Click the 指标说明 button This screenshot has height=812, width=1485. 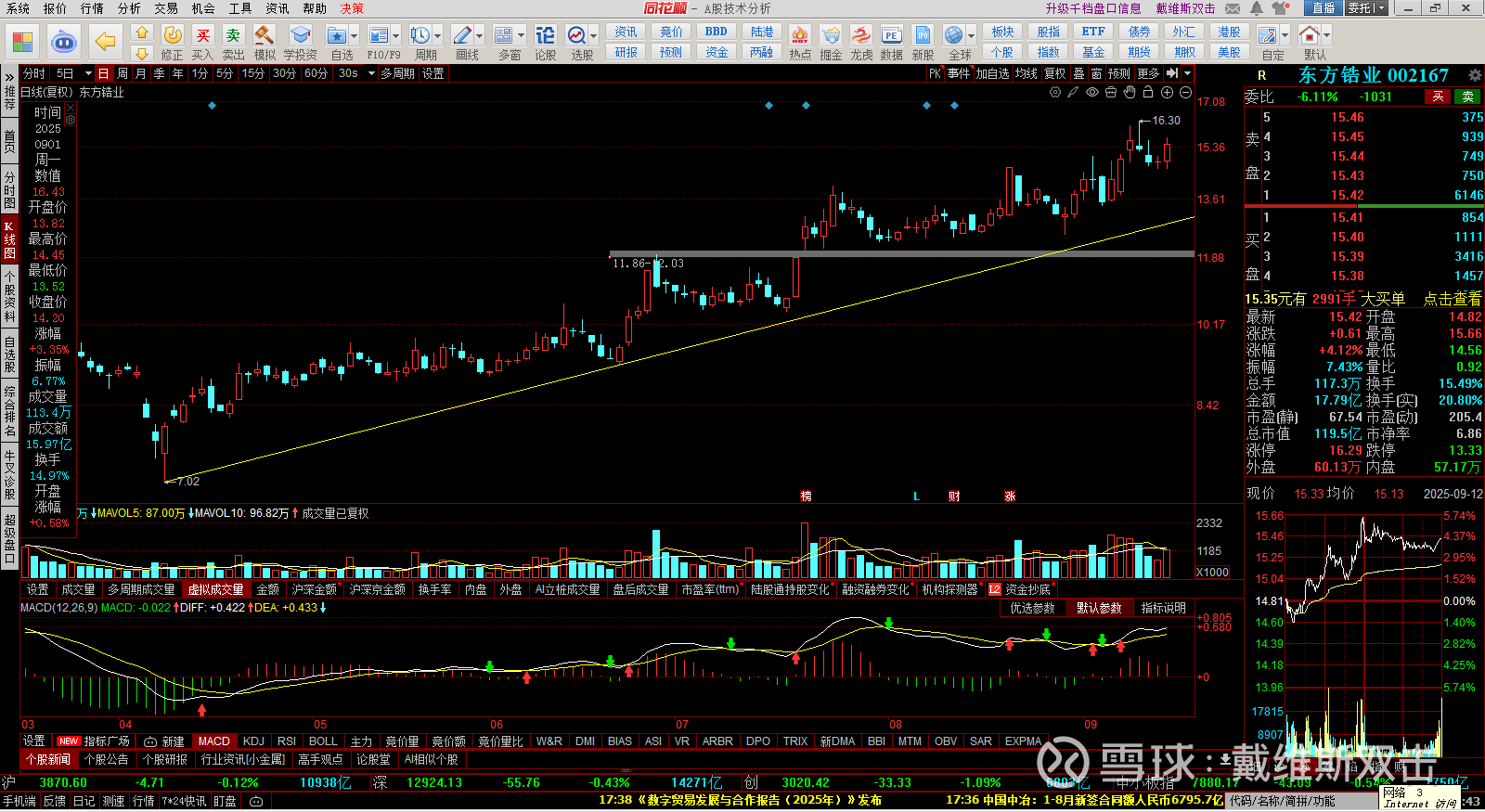pos(1163,608)
